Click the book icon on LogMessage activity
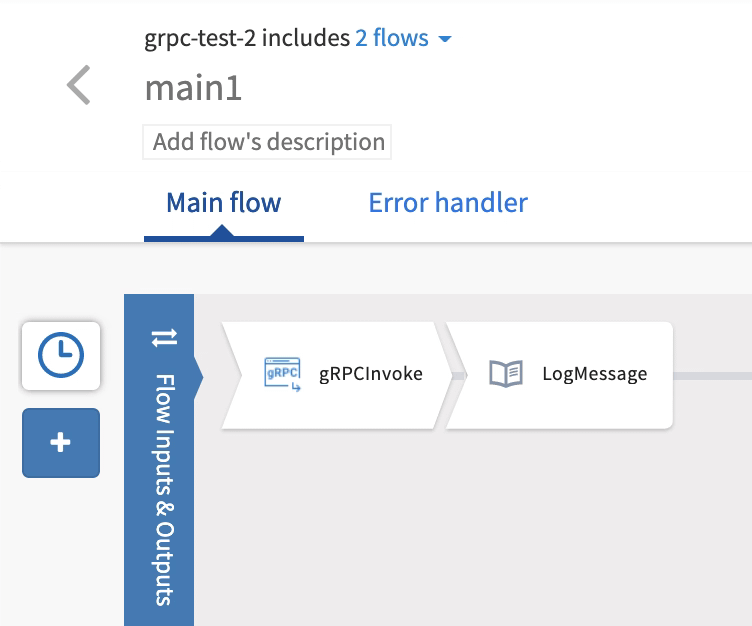The height and width of the screenshot is (626, 752). [506, 374]
